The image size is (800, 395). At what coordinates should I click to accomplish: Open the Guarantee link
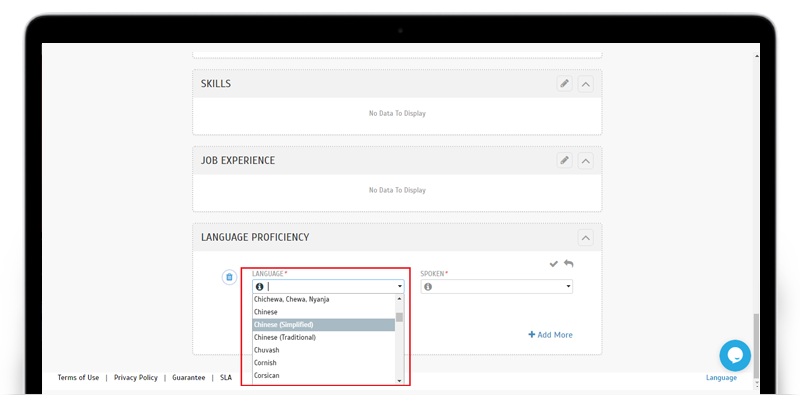(189, 378)
